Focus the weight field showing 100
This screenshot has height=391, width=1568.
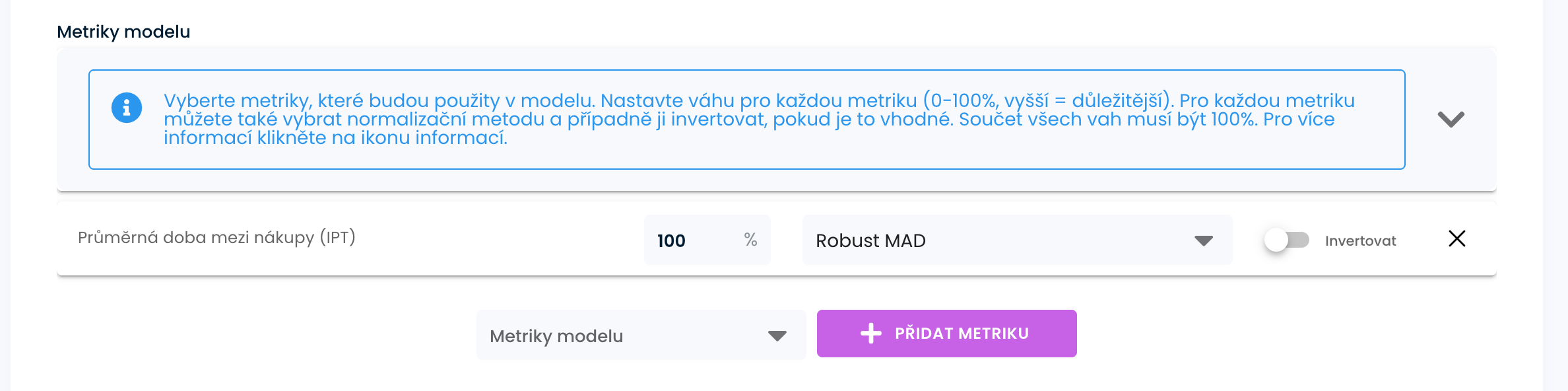[686, 240]
